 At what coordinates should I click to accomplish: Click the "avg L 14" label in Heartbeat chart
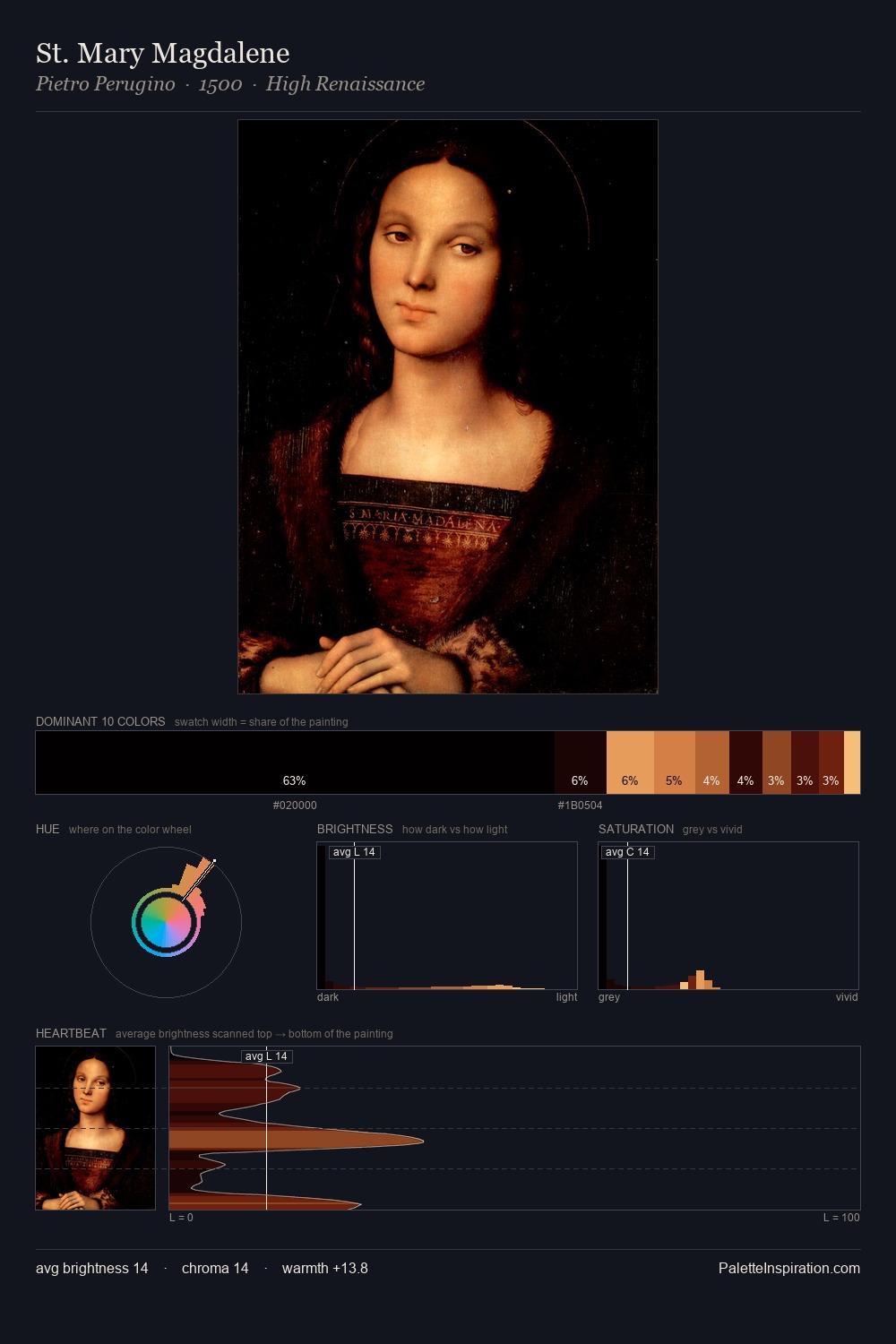[x=266, y=1056]
